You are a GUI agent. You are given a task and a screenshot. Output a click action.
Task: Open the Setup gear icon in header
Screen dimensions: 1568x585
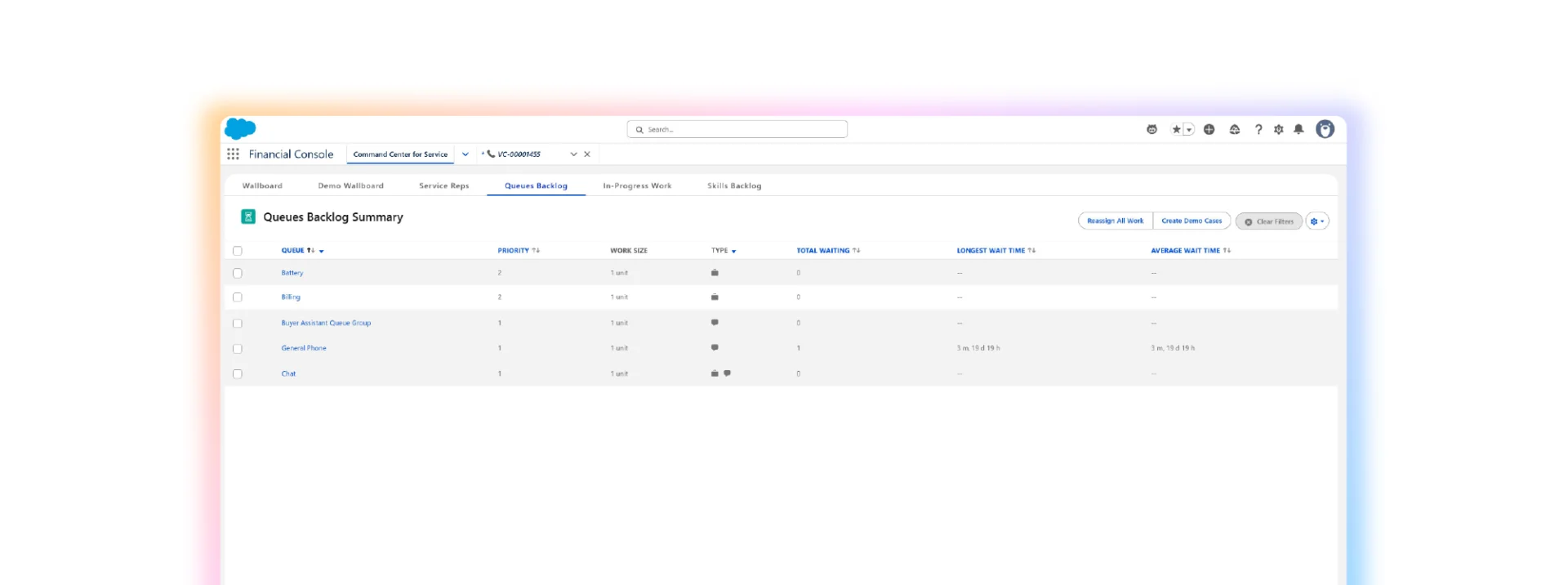[x=1279, y=129]
